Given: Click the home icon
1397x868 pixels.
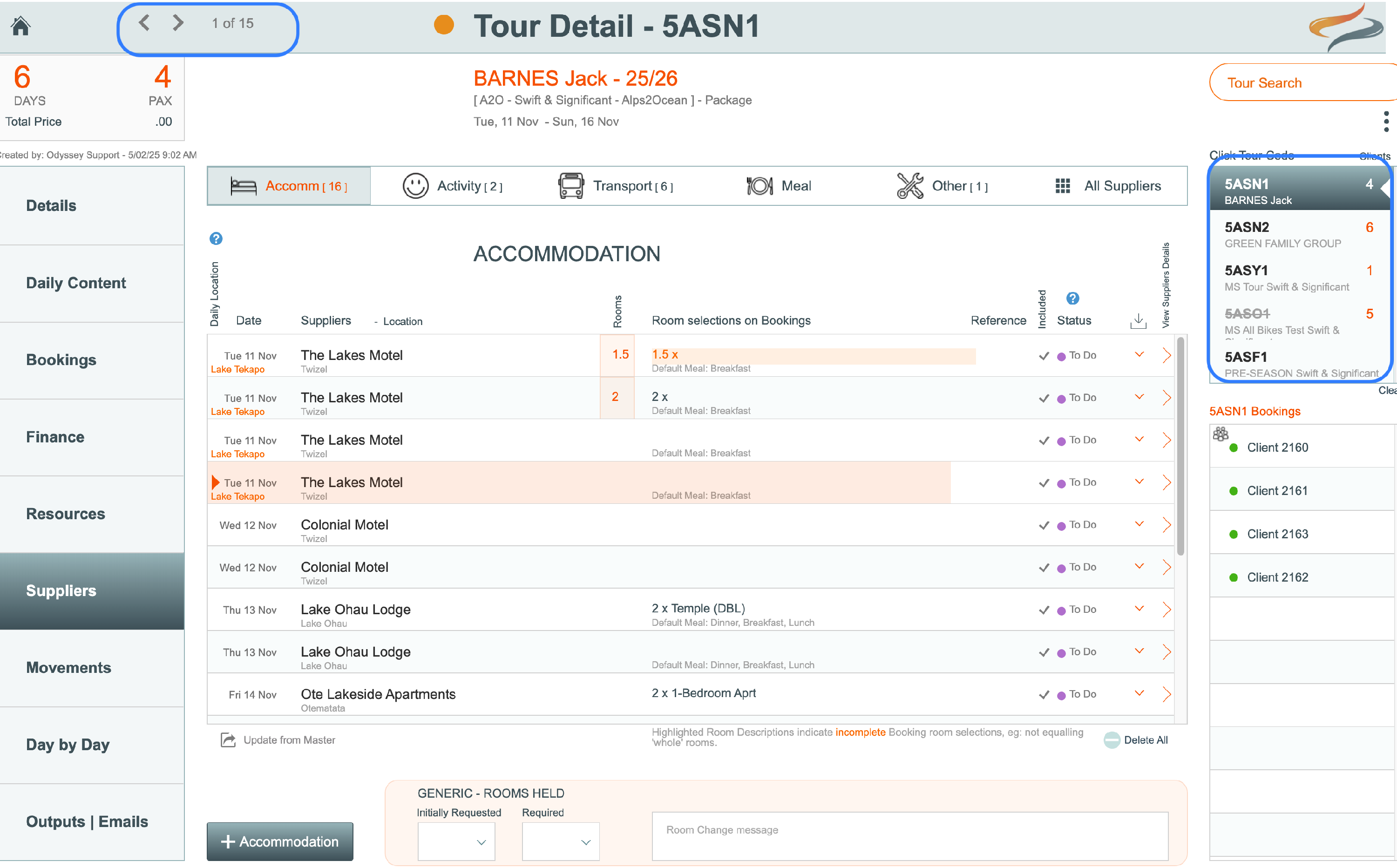Looking at the screenshot, I should click(x=20, y=26).
